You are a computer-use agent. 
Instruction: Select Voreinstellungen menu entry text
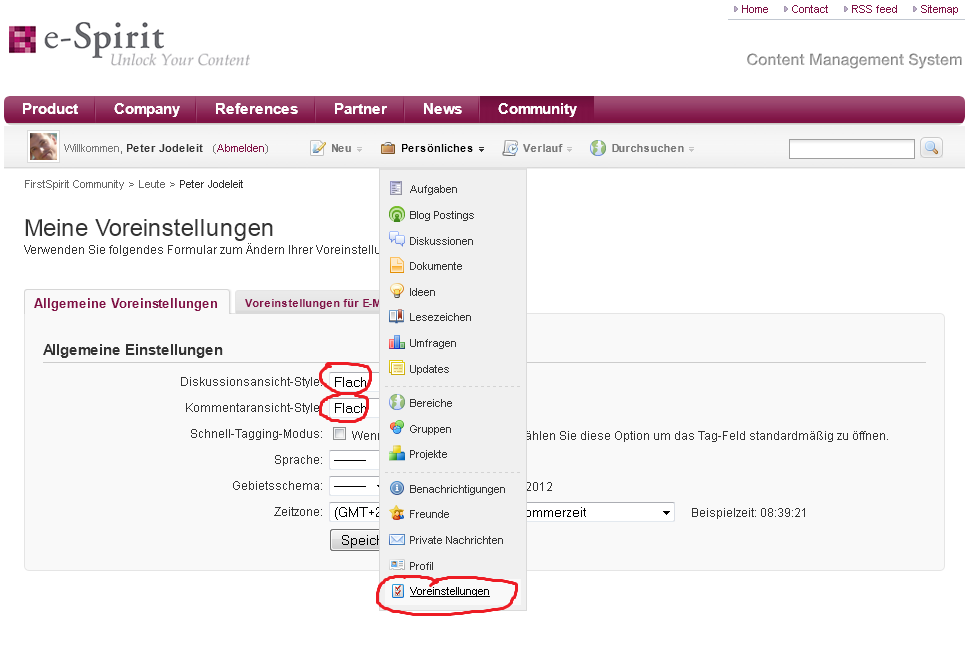point(449,591)
